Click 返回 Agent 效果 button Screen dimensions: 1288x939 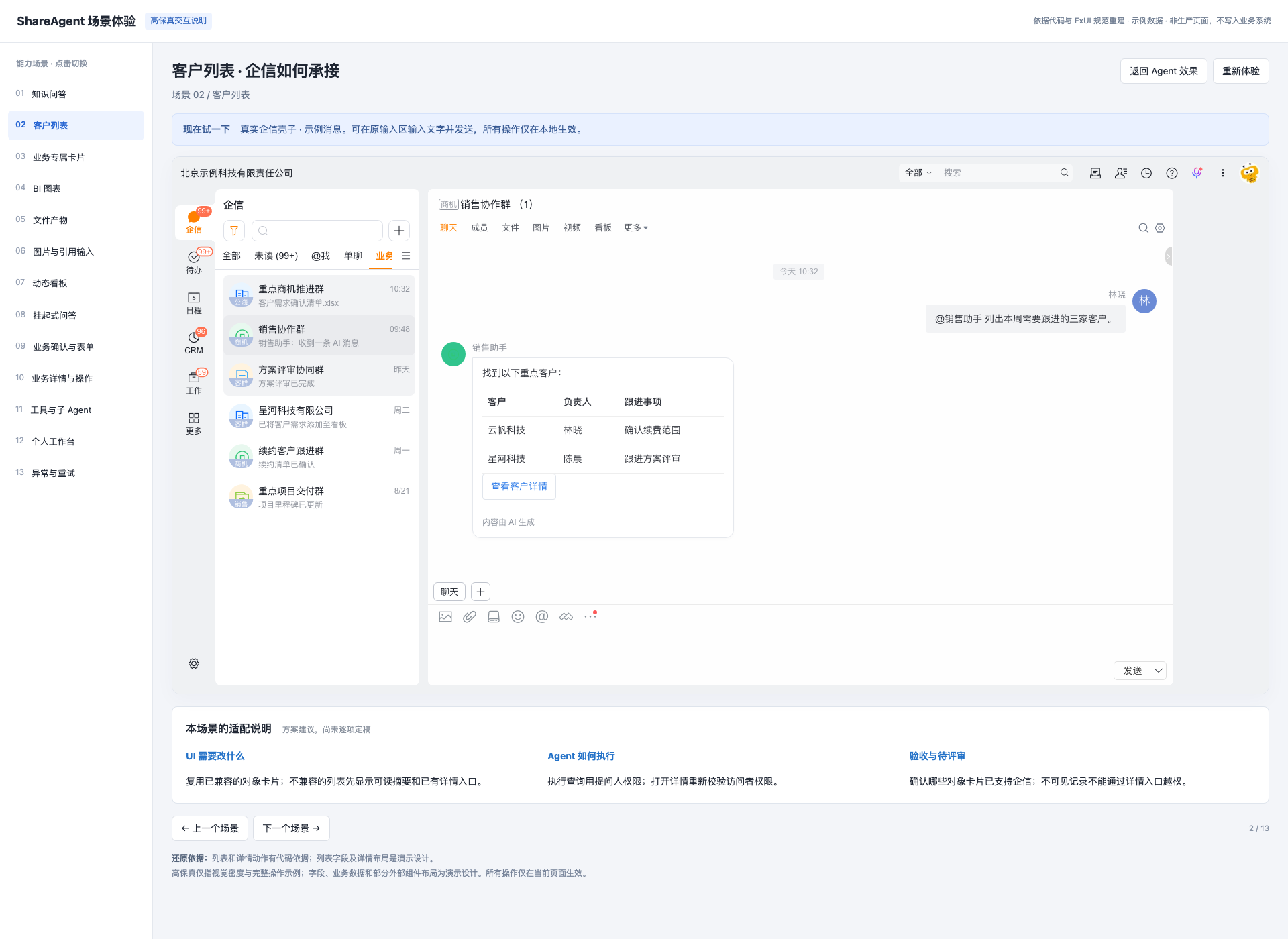coord(1164,71)
